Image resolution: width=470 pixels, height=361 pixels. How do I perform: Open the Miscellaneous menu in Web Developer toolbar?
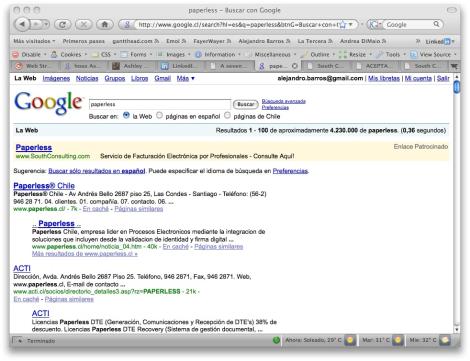[x=271, y=54]
